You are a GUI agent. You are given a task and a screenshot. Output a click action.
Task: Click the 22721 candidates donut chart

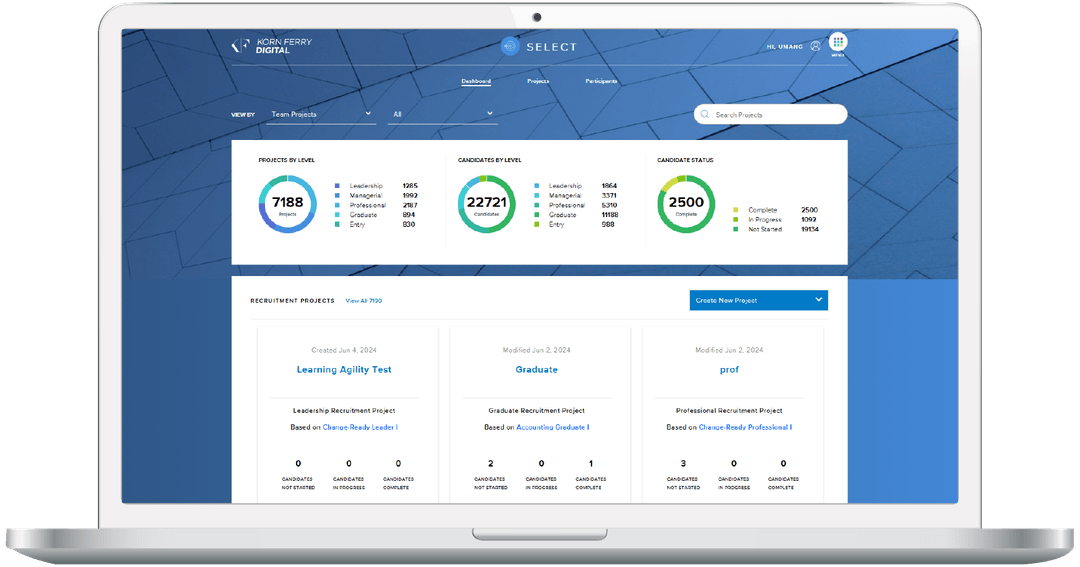coord(486,204)
